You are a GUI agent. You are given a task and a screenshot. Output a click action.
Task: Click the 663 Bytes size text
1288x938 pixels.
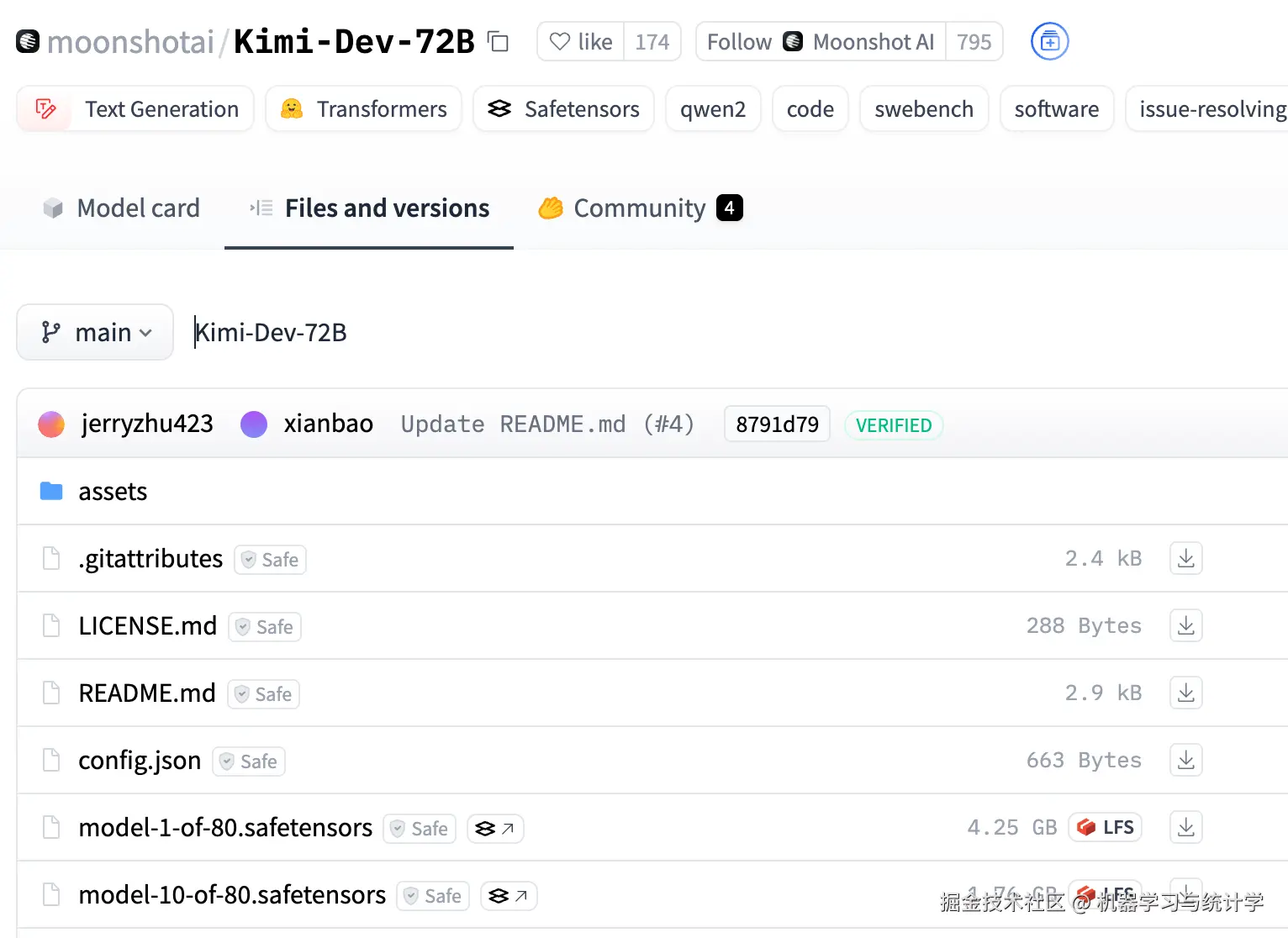[1084, 760]
